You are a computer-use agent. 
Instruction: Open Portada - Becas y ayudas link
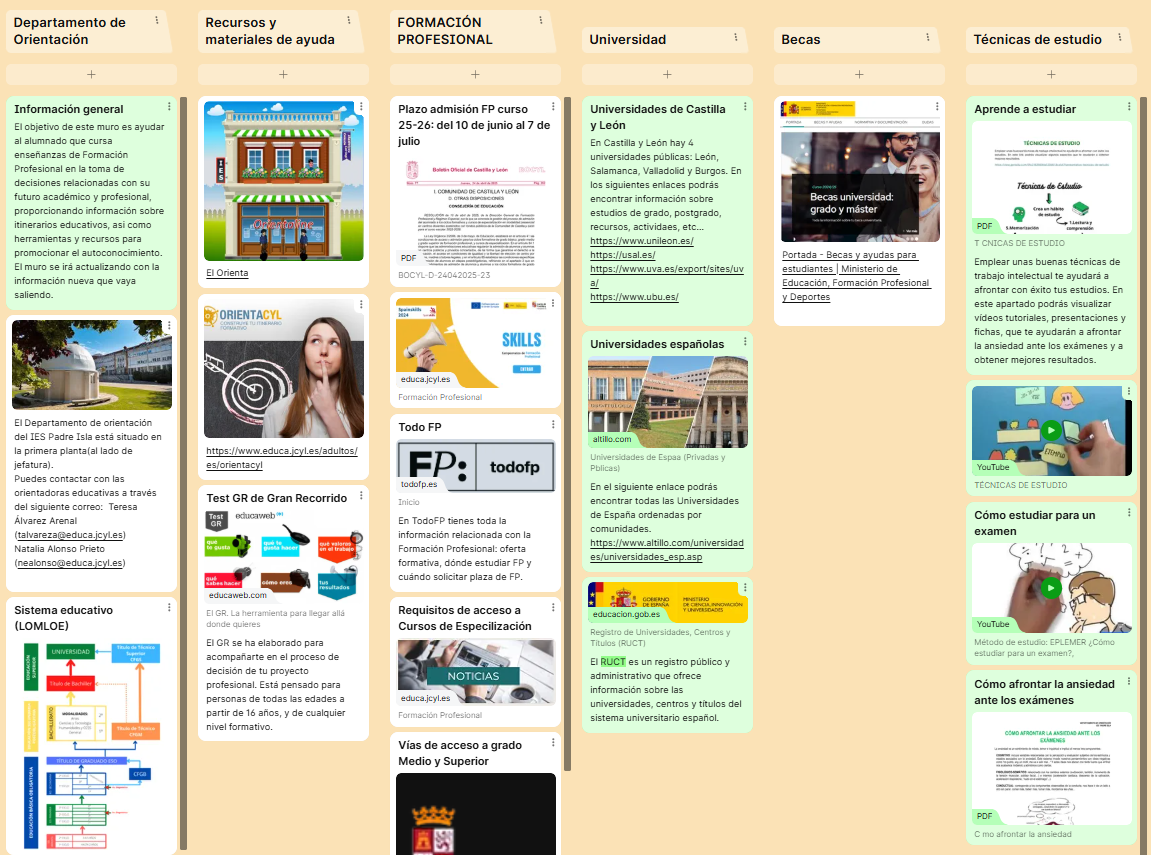[x=856, y=276]
